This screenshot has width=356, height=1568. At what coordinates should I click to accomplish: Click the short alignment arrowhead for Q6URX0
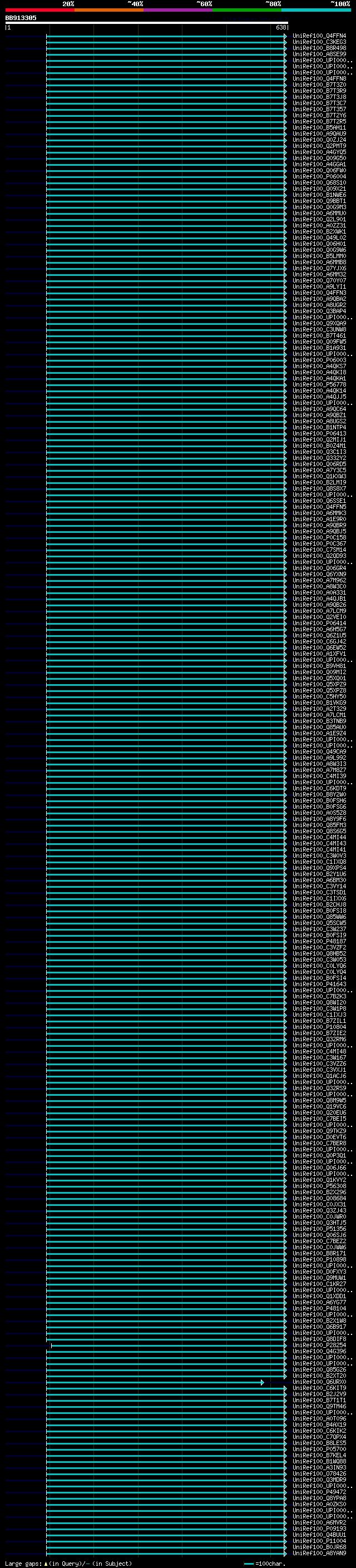[263, 1382]
